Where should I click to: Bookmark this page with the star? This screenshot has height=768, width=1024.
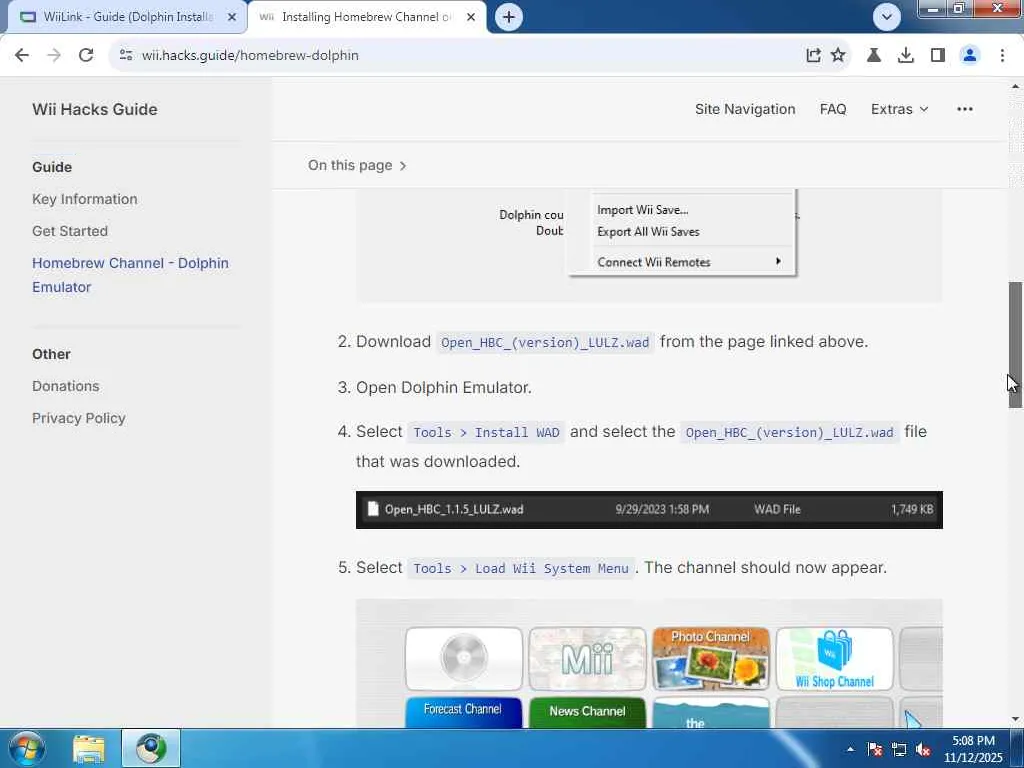pos(838,56)
